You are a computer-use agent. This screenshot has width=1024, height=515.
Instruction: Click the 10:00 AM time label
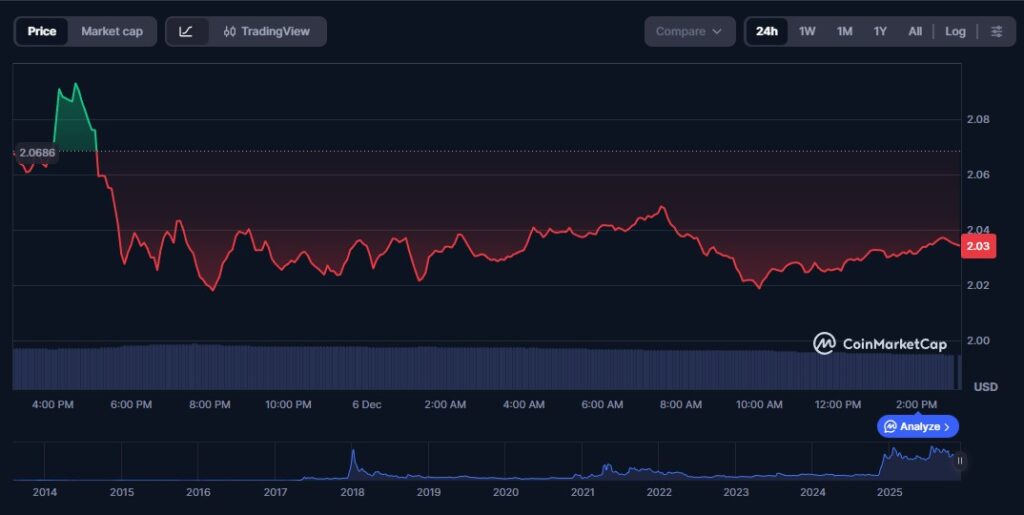point(759,405)
